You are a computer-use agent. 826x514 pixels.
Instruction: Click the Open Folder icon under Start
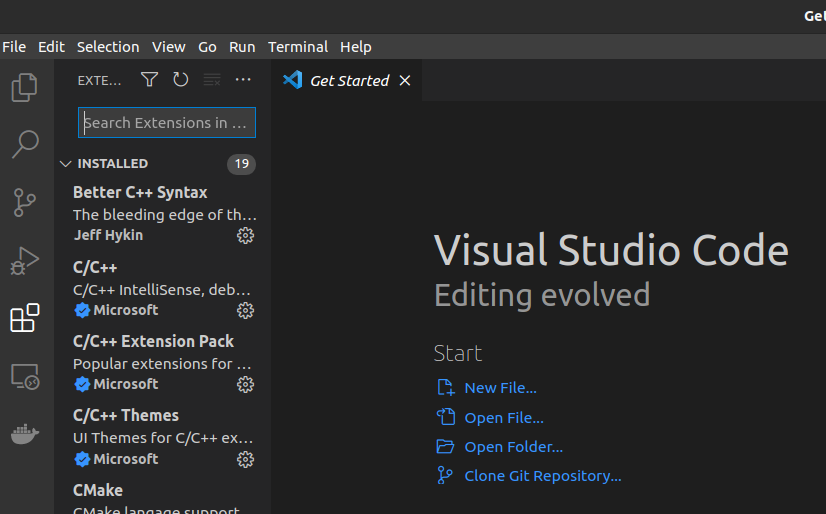pos(445,447)
